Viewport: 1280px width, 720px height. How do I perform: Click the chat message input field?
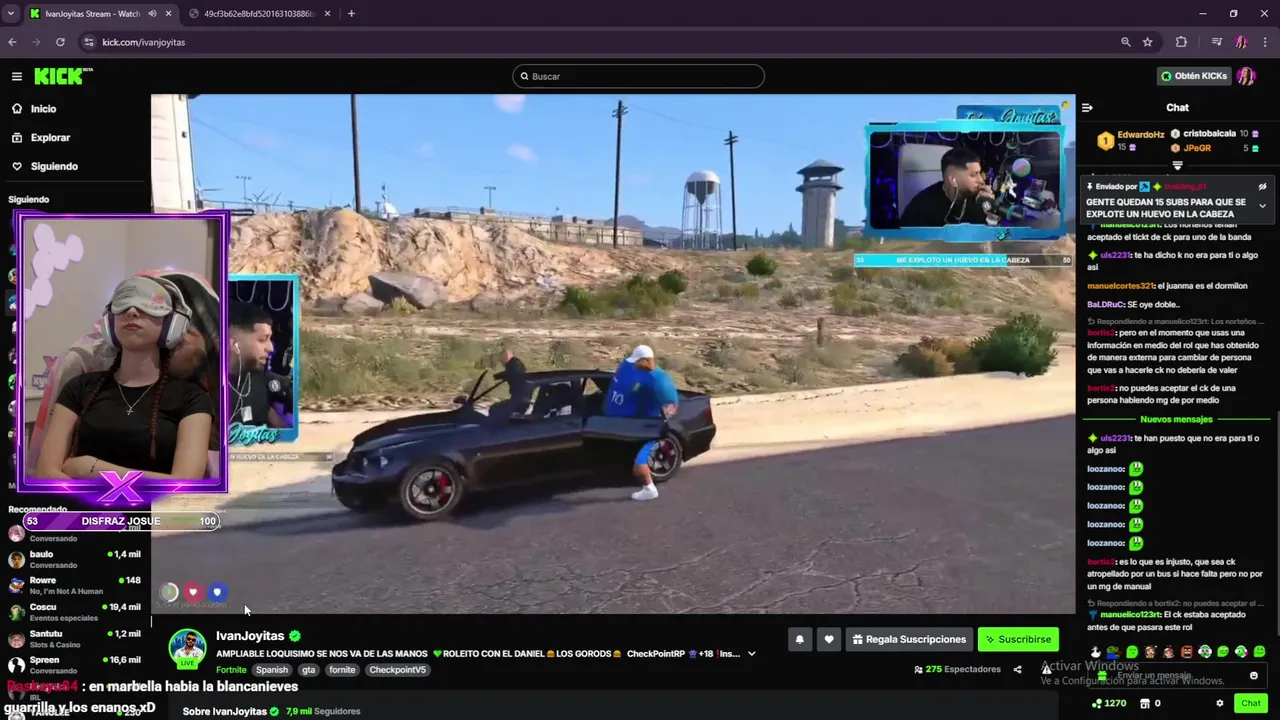tap(1175, 675)
